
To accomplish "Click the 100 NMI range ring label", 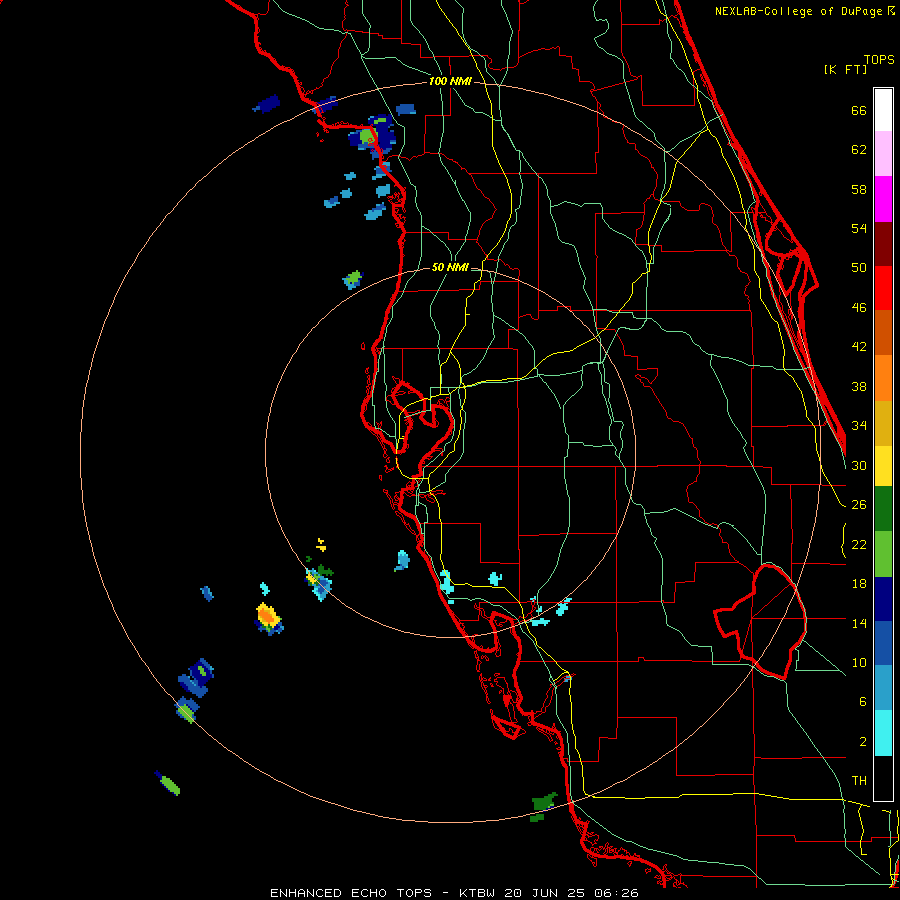I will [x=450, y=81].
